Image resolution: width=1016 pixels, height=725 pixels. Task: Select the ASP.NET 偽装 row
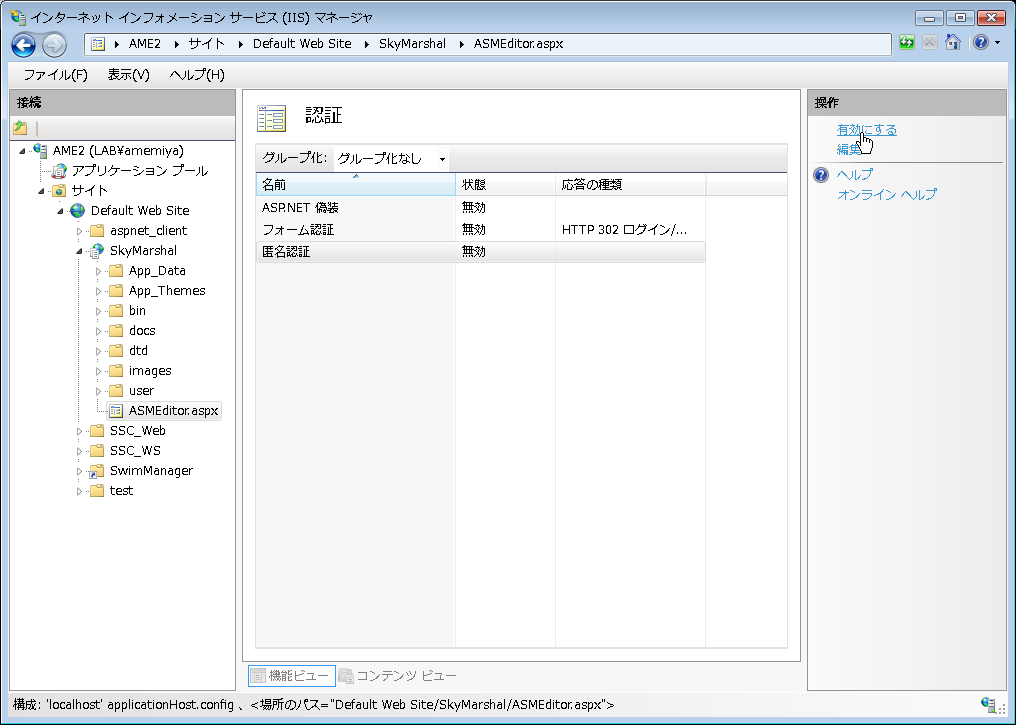click(x=480, y=208)
